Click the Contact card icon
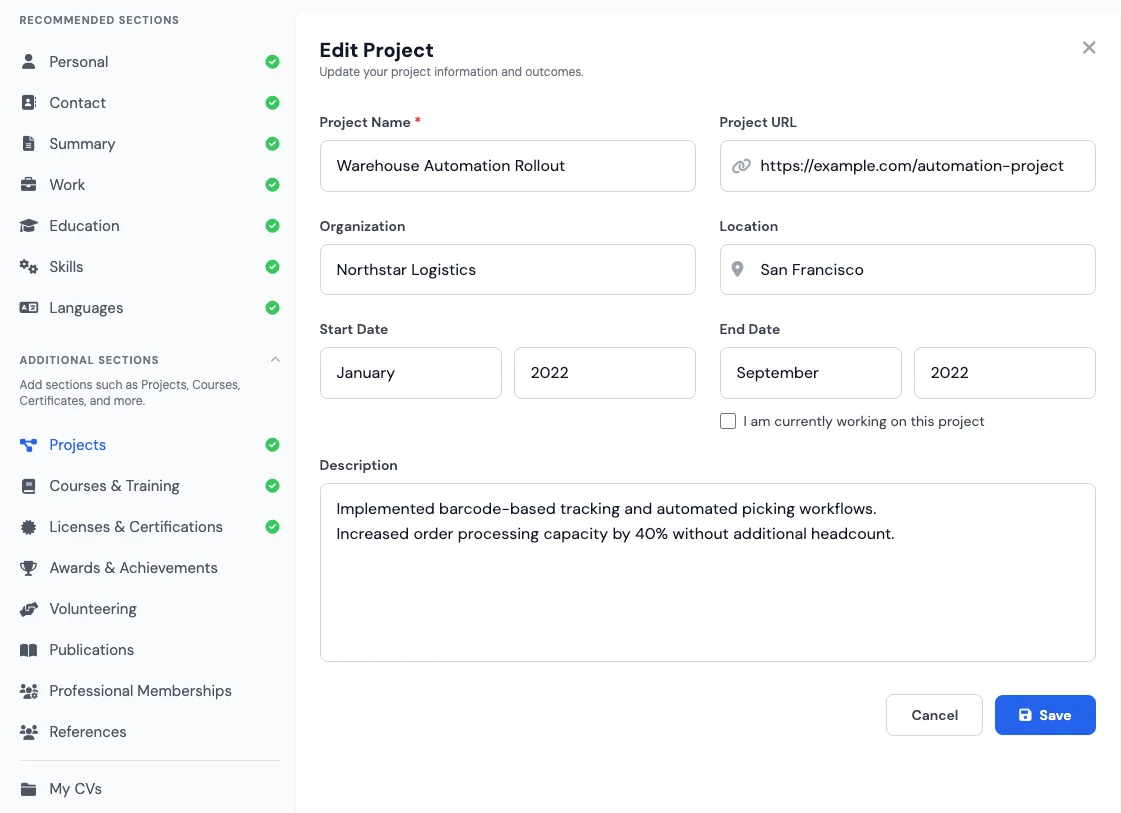Image resolution: width=1121 pixels, height=813 pixels. pos(29,102)
